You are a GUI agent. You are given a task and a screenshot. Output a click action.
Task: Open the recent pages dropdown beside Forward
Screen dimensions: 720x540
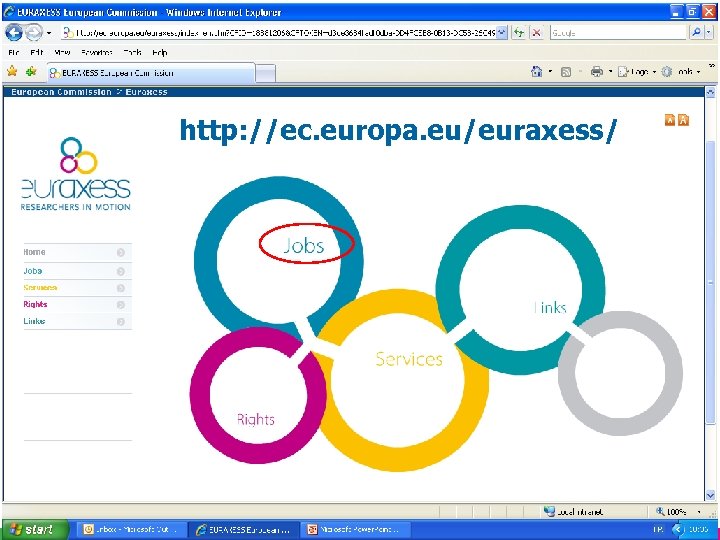[x=49, y=33]
